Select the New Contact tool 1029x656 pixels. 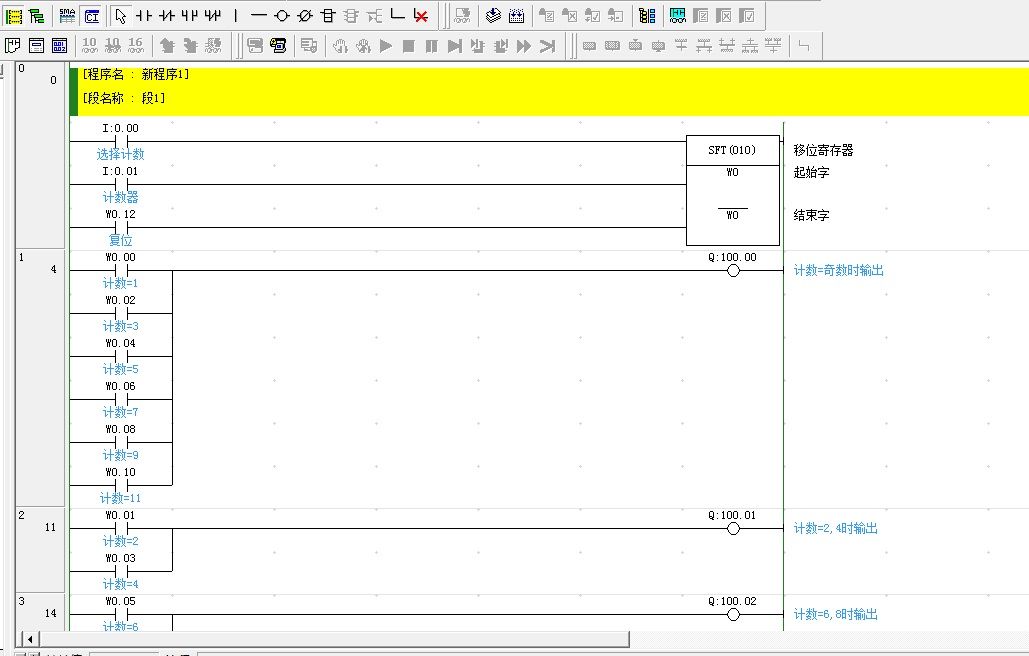(x=143, y=16)
